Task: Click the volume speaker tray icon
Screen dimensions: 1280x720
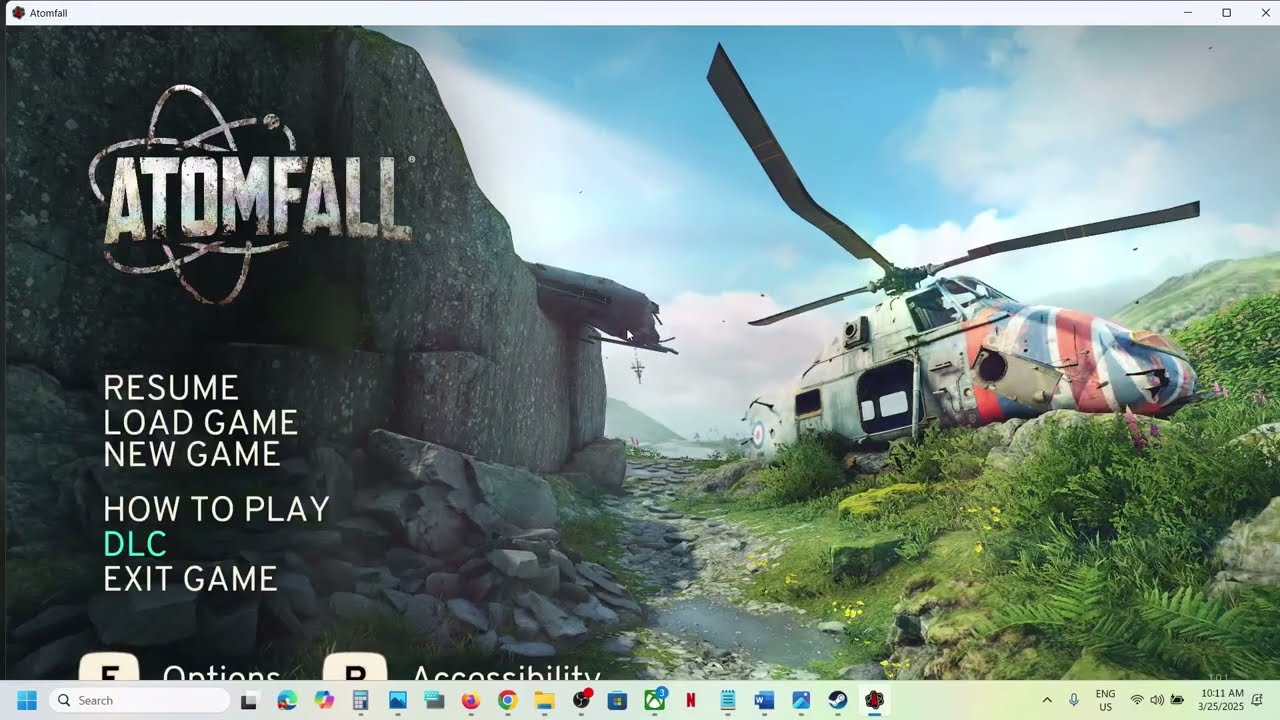Action: point(1157,700)
